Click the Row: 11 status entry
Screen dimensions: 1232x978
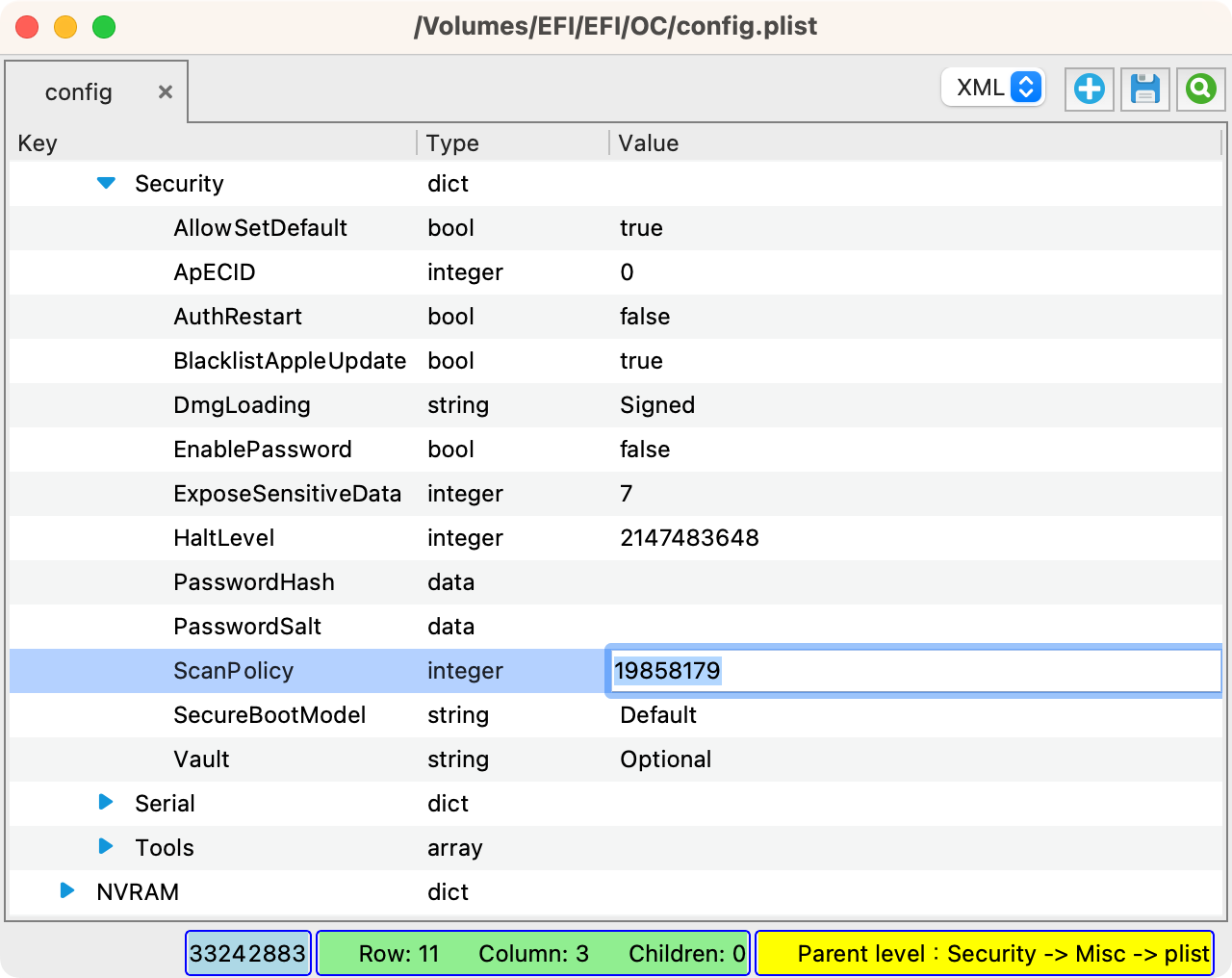coord(398,954)
